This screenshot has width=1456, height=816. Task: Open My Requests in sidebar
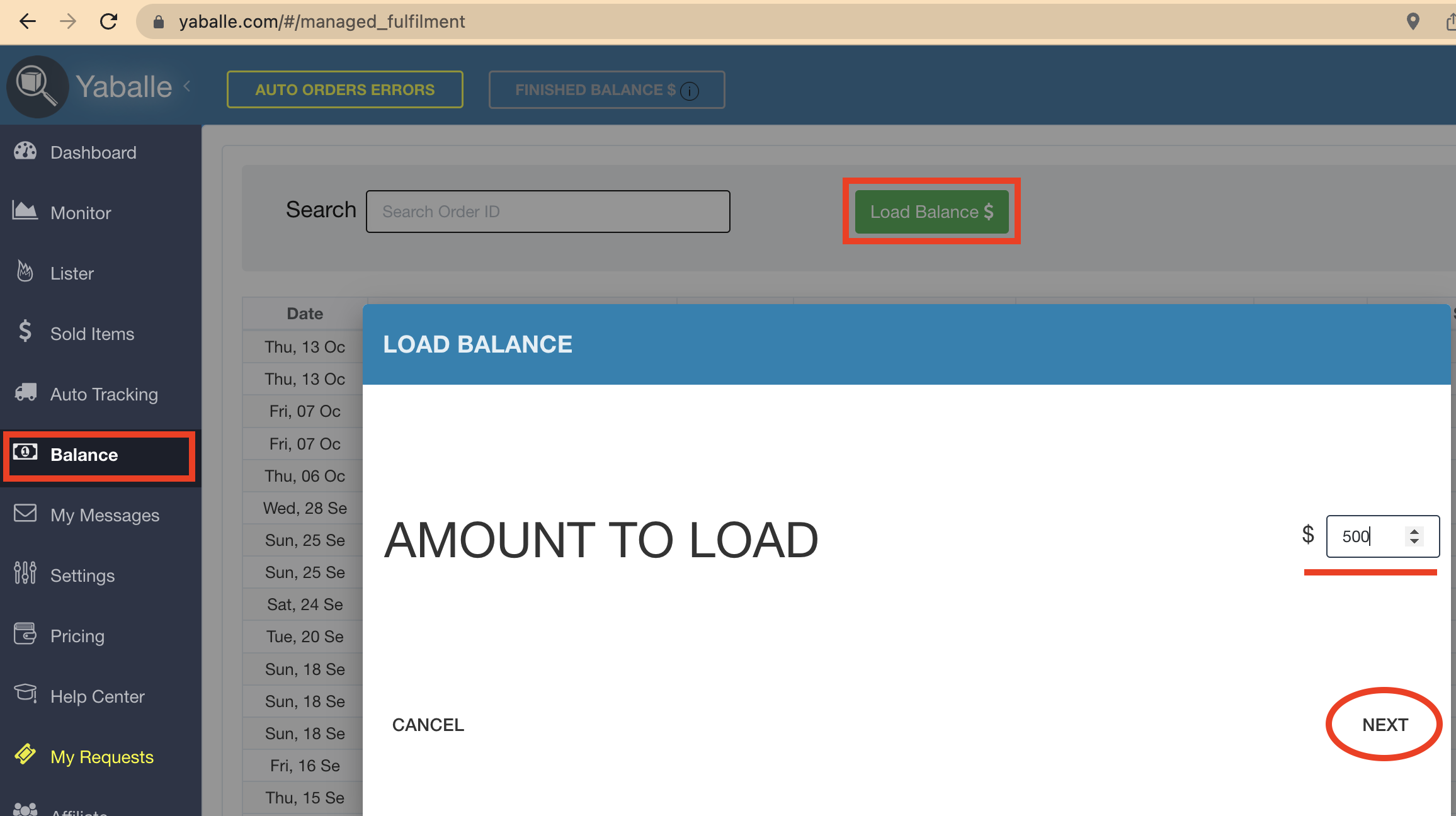click(102, 757)
